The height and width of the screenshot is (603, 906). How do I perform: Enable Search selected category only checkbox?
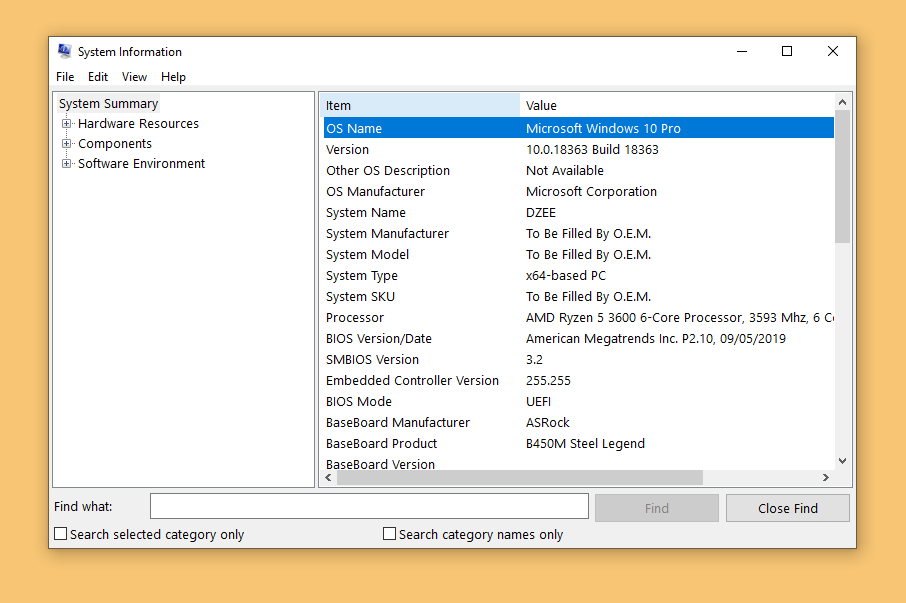coord(61,534)
